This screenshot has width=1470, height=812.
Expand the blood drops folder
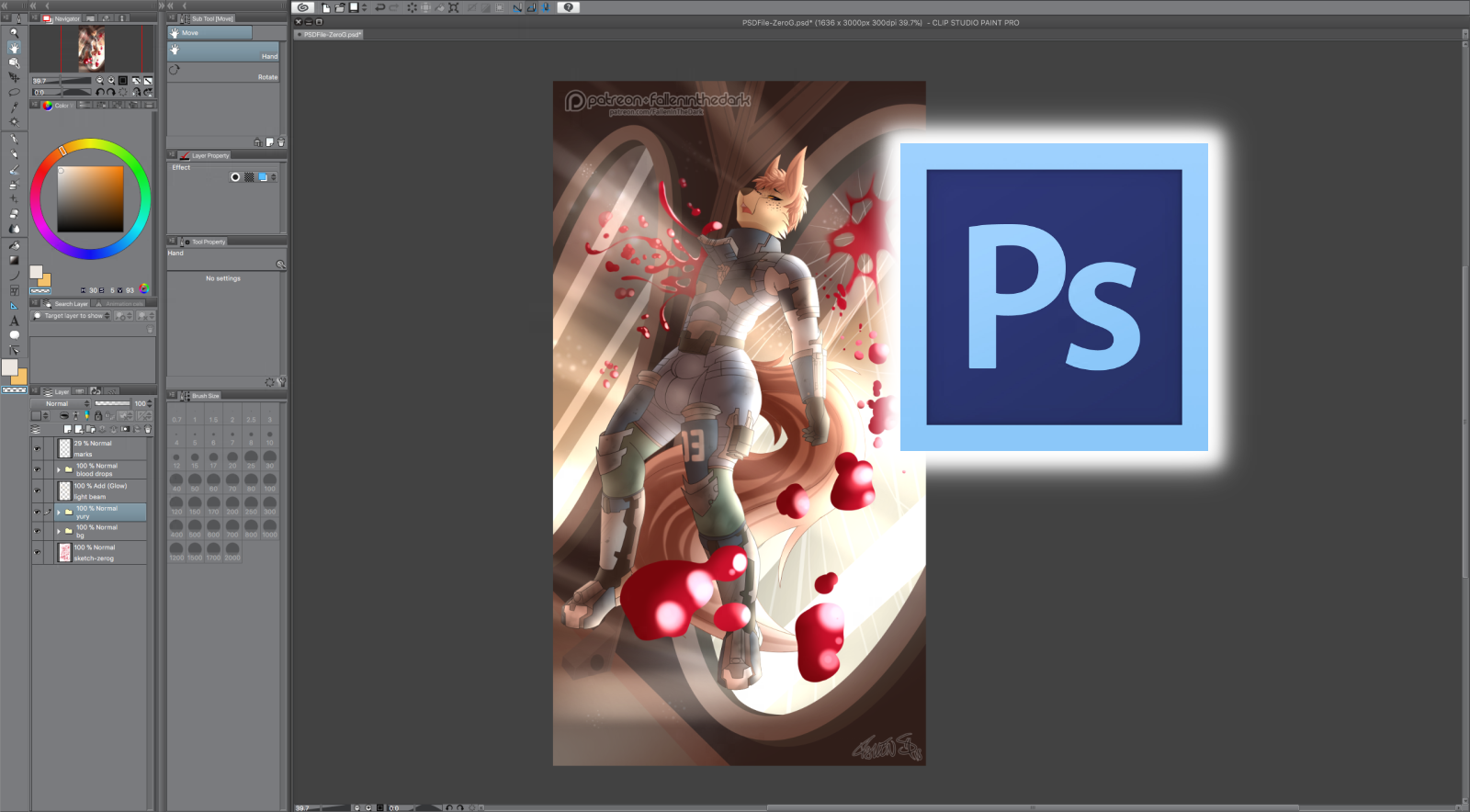point(59,469)
